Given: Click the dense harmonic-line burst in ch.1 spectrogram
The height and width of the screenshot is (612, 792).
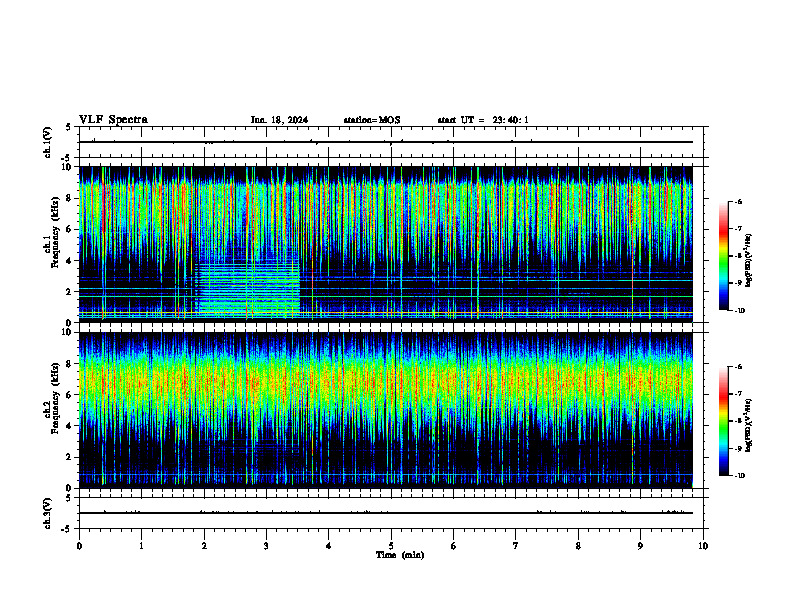Looking at the screenshot, I should click(249, 289).
